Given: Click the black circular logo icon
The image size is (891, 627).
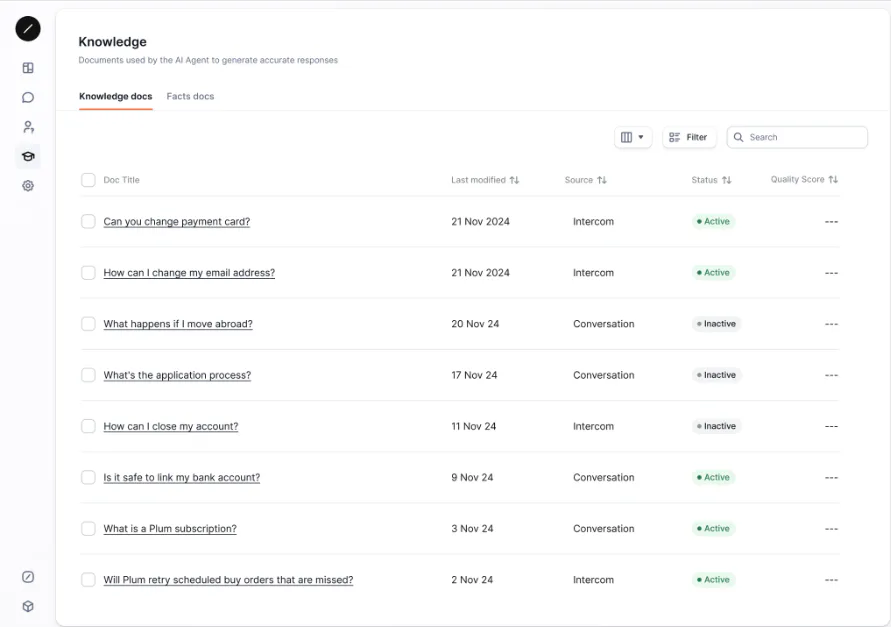Looking at the screenshot, I should (x=28, y=28).
